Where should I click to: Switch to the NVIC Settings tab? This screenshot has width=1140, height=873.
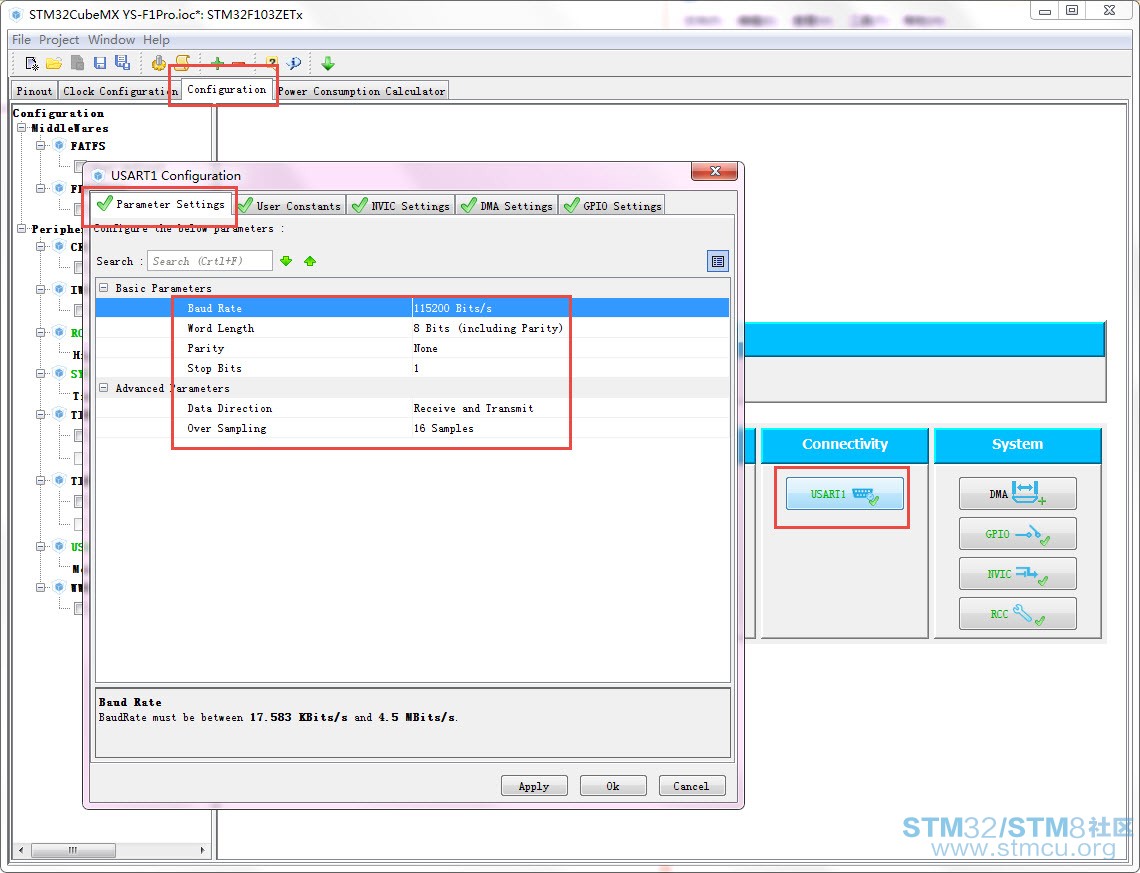(401, 206)
